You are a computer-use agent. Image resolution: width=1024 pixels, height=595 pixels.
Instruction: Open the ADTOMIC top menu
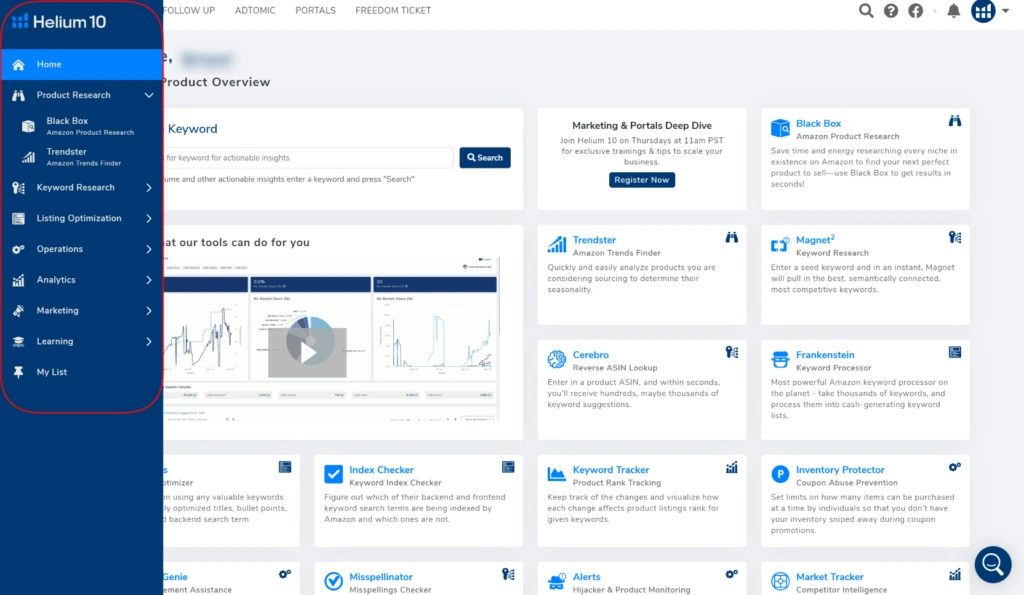[255, 10]
